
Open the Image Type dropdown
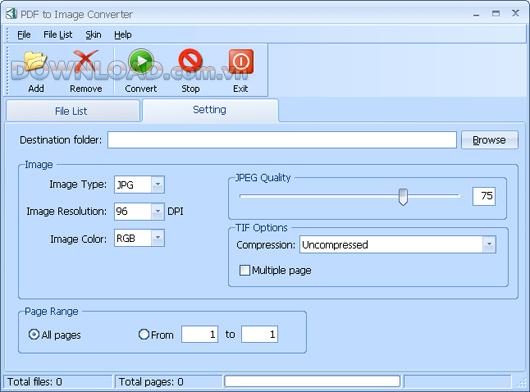(158, 185)
